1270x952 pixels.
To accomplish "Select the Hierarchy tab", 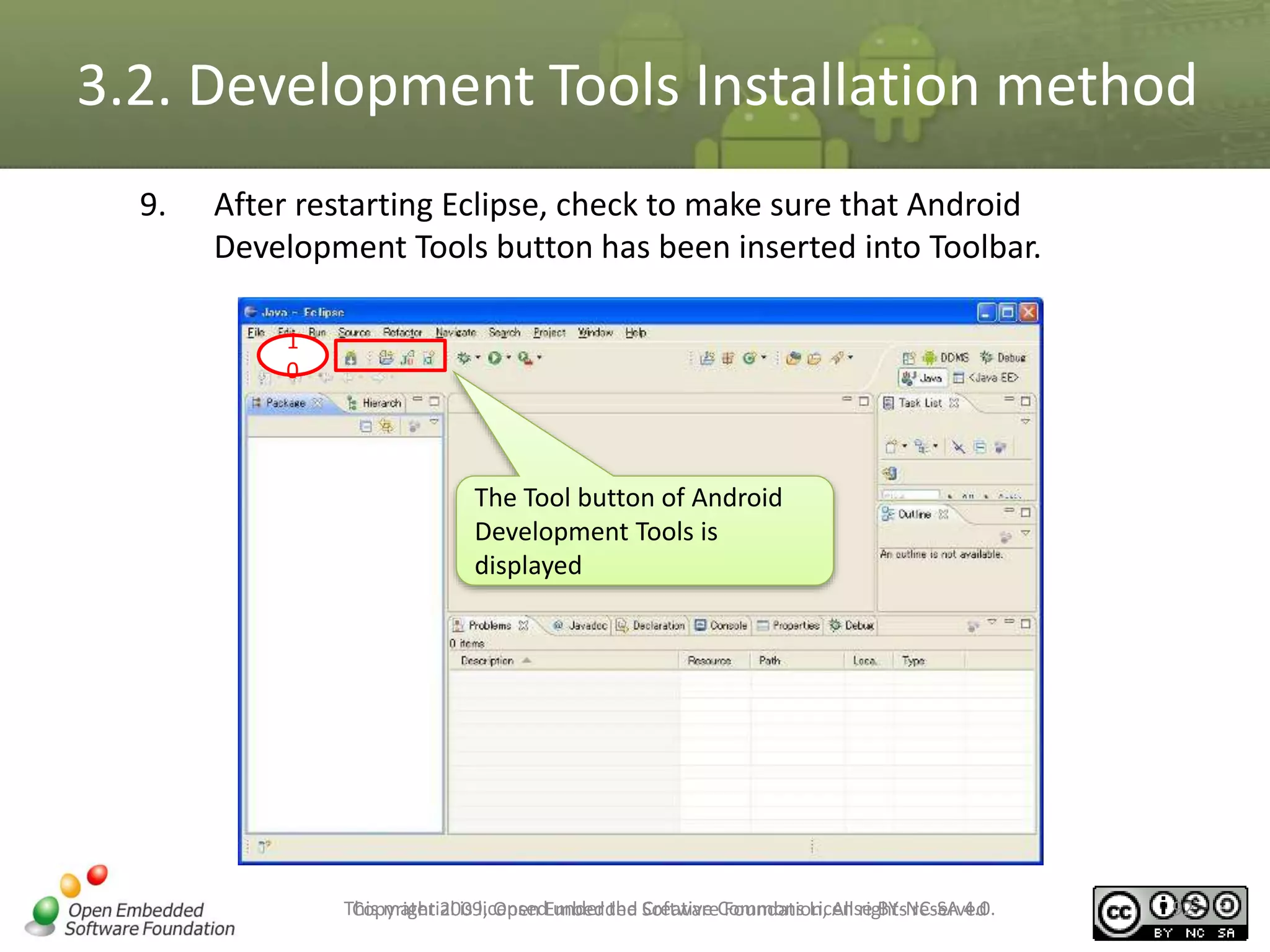I will (374, 403).
